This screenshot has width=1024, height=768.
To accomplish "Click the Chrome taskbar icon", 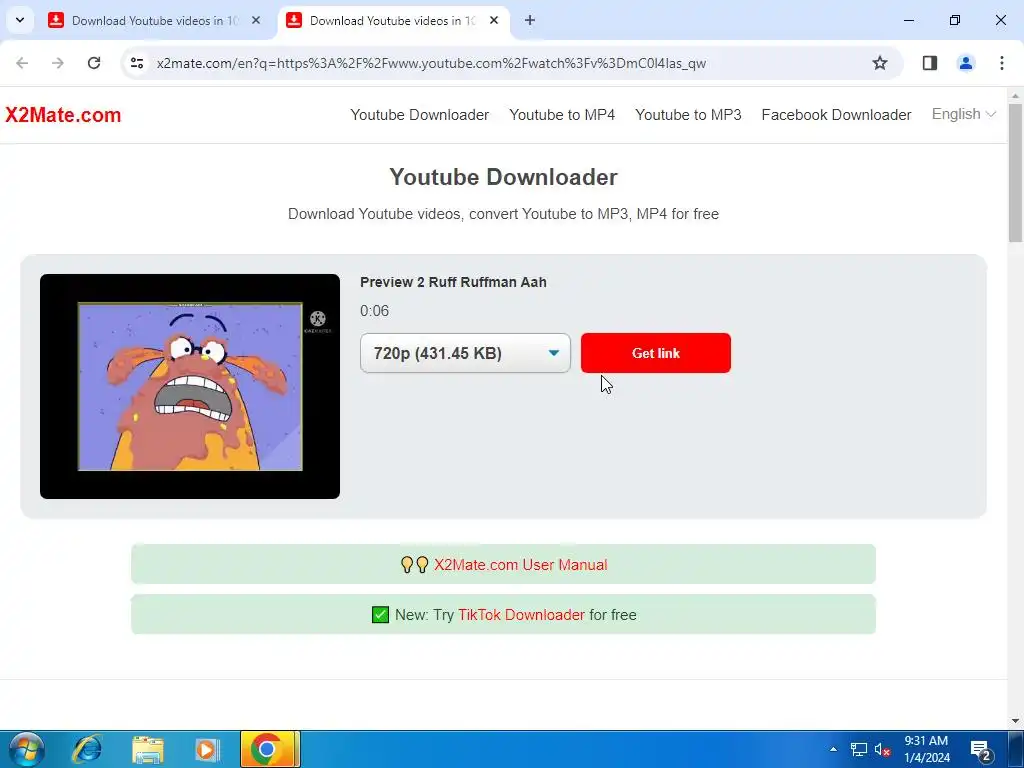I will [x=269, y=749].
